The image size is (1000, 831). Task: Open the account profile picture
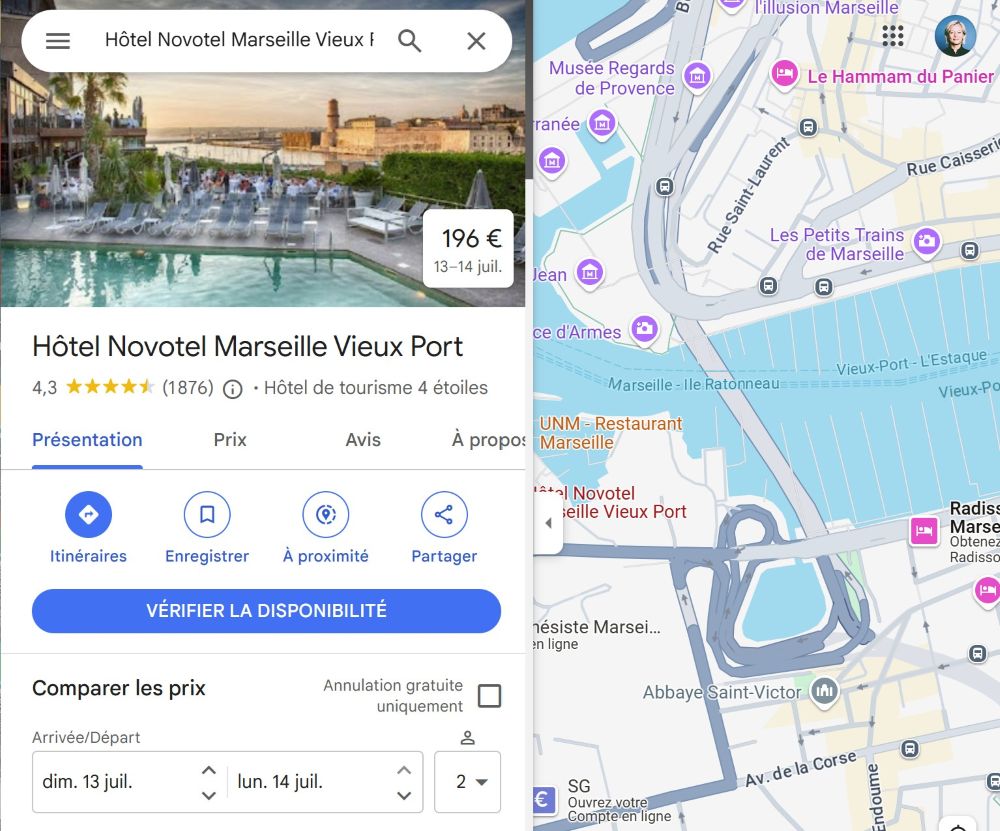[955, 36]
